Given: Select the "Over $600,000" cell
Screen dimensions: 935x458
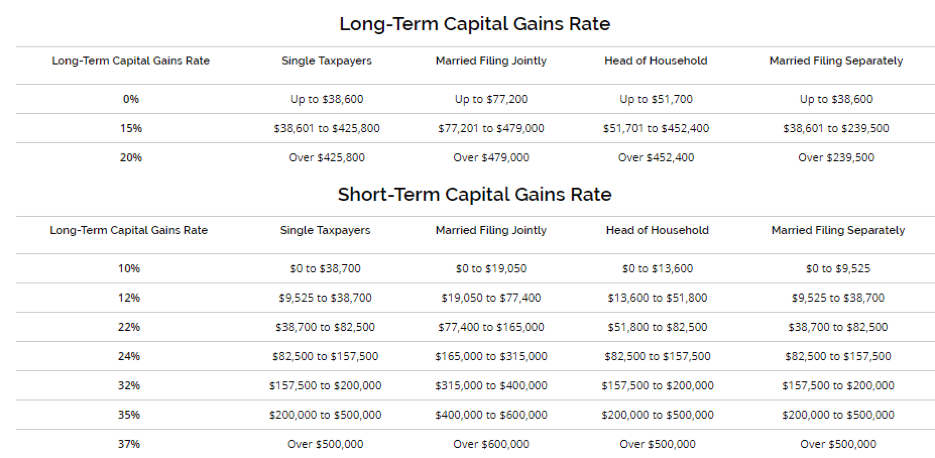Looking at the screenshot, I should point(491,443).
